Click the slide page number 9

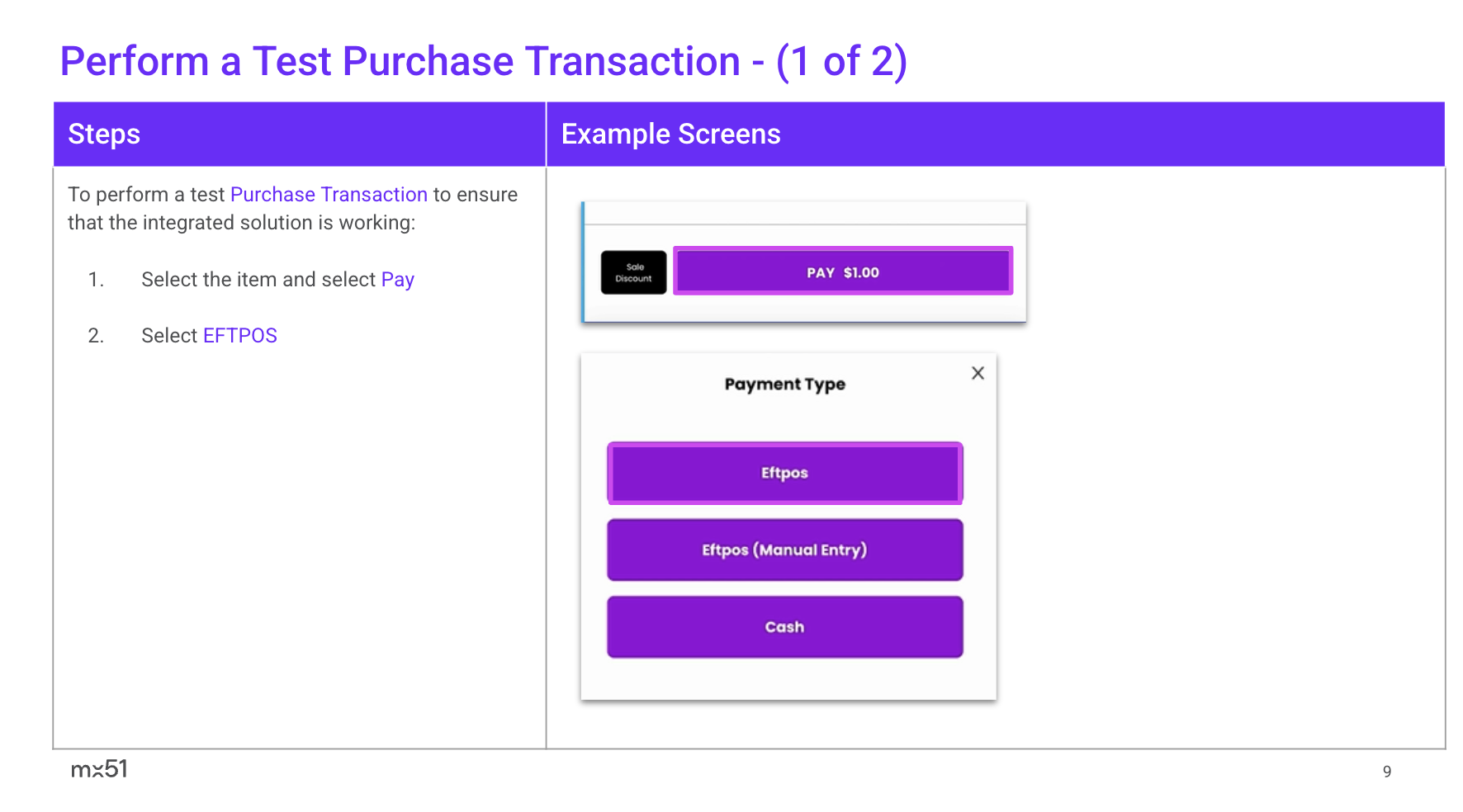1387,772
